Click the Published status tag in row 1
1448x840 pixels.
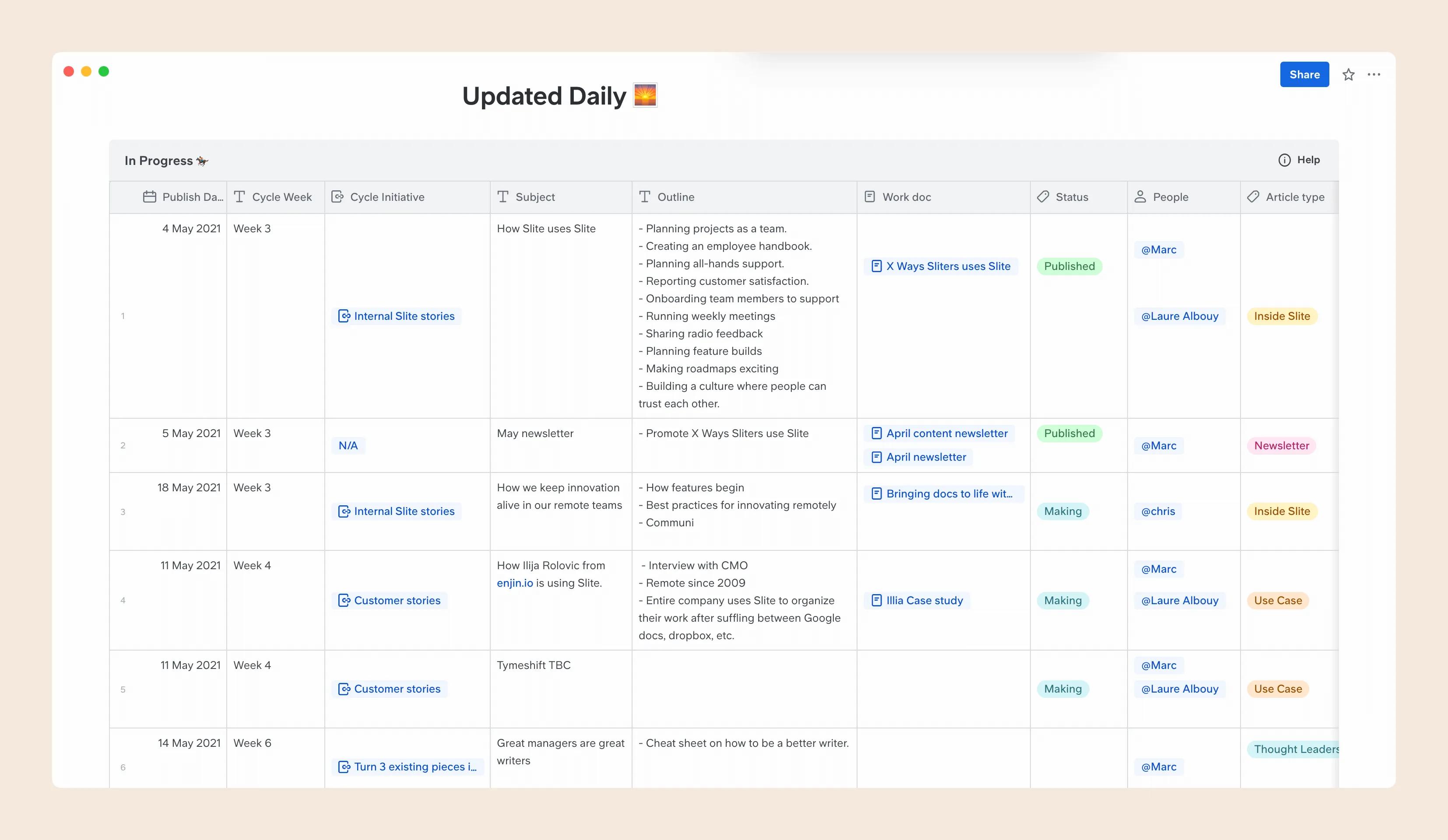tap(1069, 266)
